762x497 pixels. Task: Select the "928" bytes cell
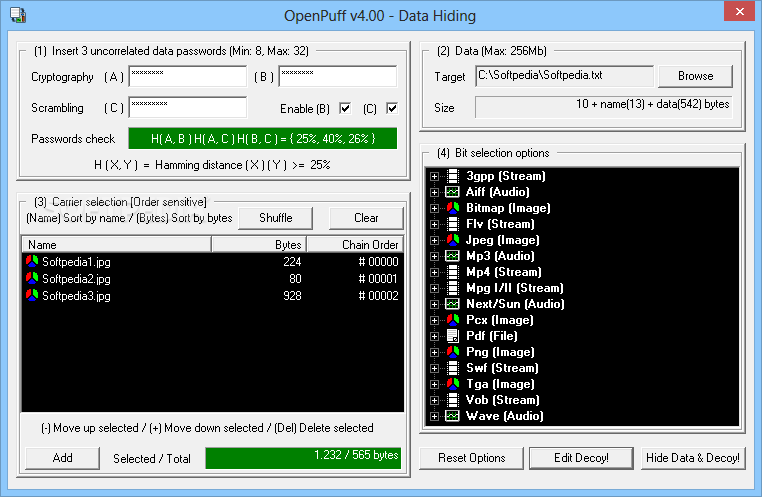[x=292, y=296]
